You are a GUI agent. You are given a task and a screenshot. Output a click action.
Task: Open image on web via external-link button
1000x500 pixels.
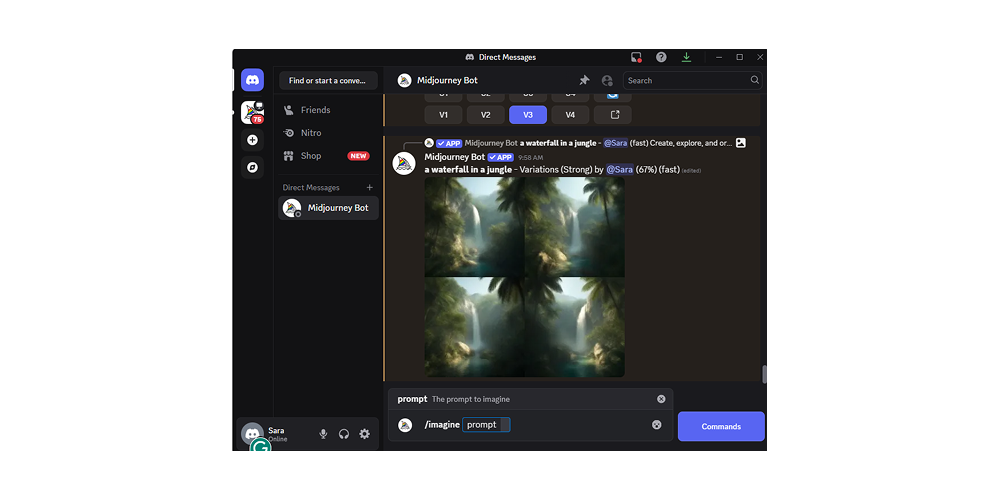point(612,115)
